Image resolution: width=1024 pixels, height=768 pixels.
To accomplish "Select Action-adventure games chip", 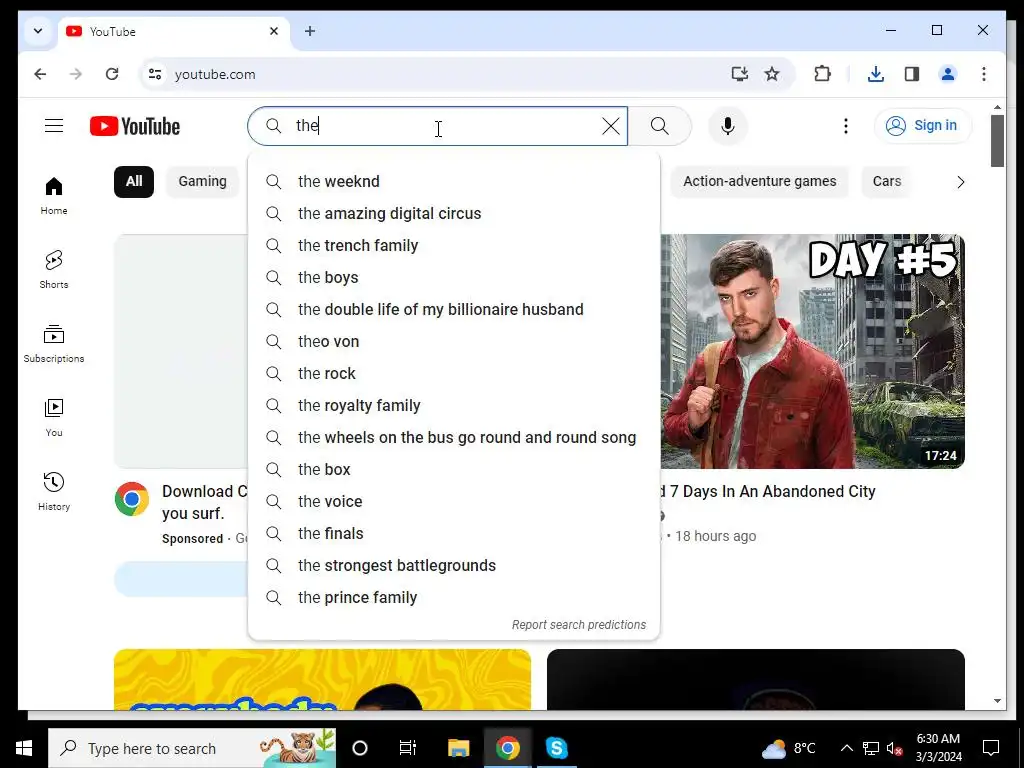I will 760,182.
